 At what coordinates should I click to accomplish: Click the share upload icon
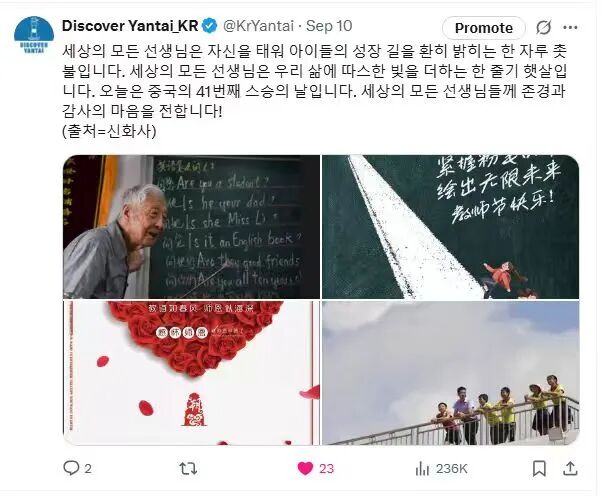(x=570, y=468)
